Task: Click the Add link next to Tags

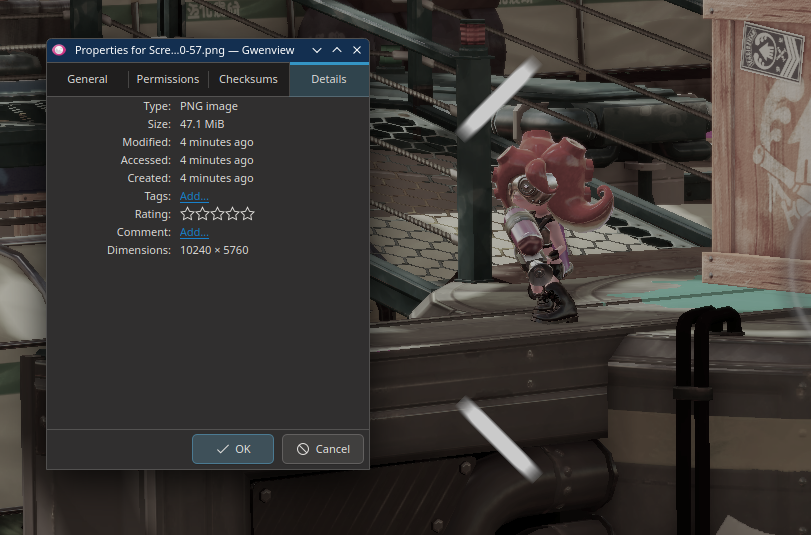Action: [x=194, y=196]
